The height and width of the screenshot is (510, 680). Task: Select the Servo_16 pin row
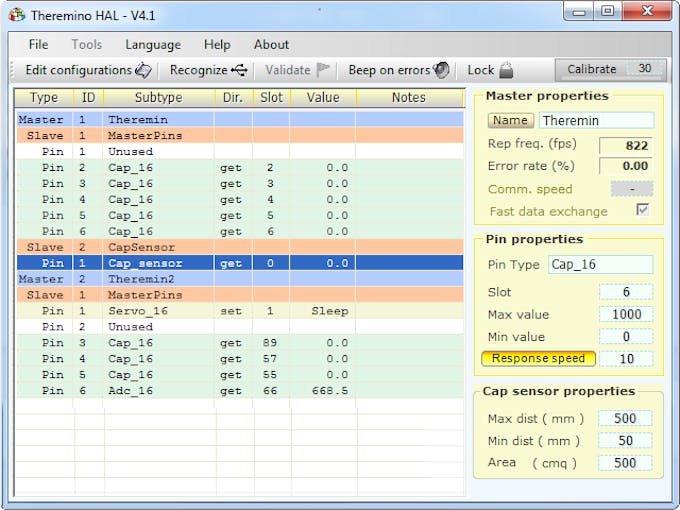pos(240,311)
